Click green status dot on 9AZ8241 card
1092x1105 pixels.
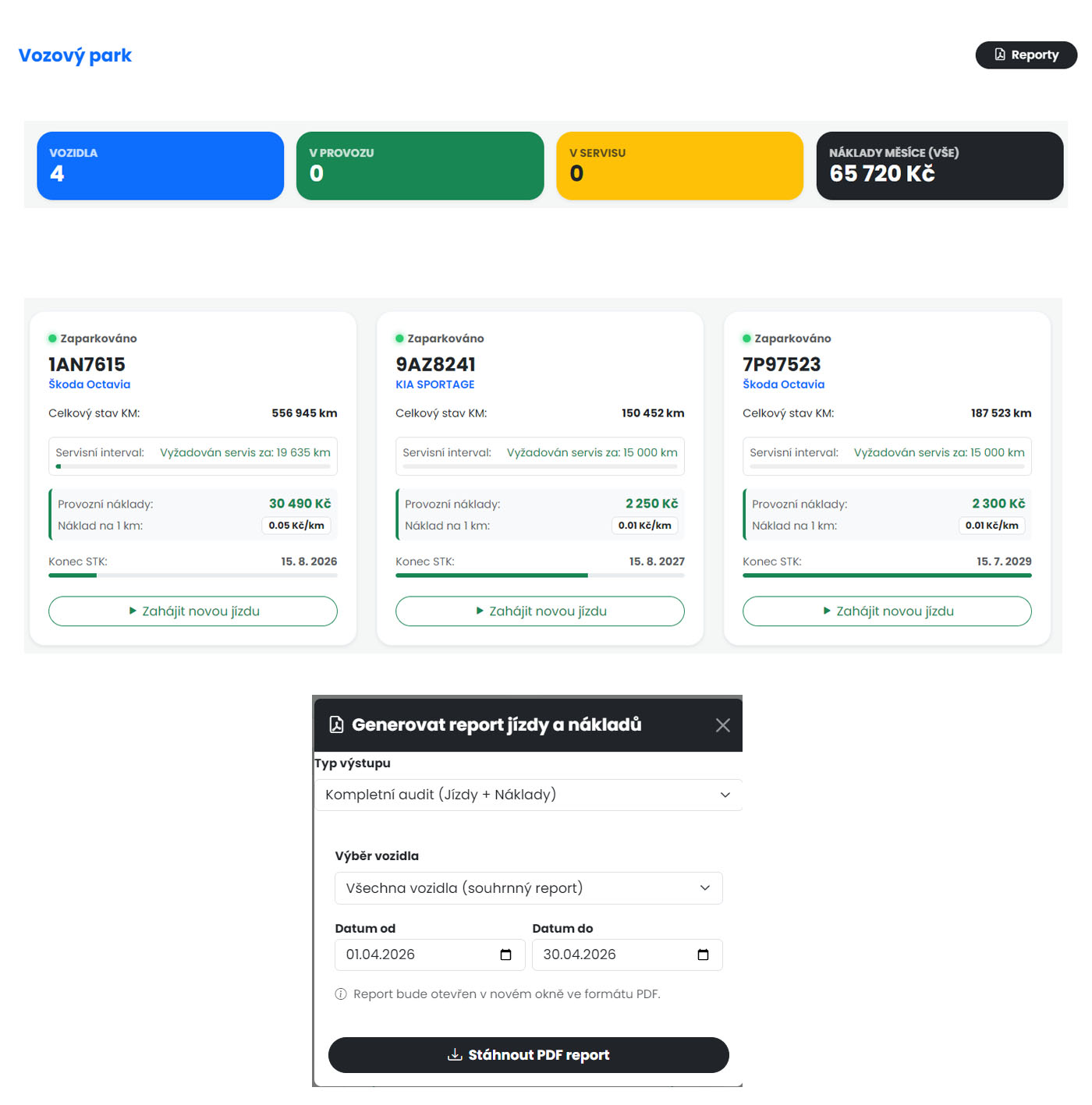399,338
